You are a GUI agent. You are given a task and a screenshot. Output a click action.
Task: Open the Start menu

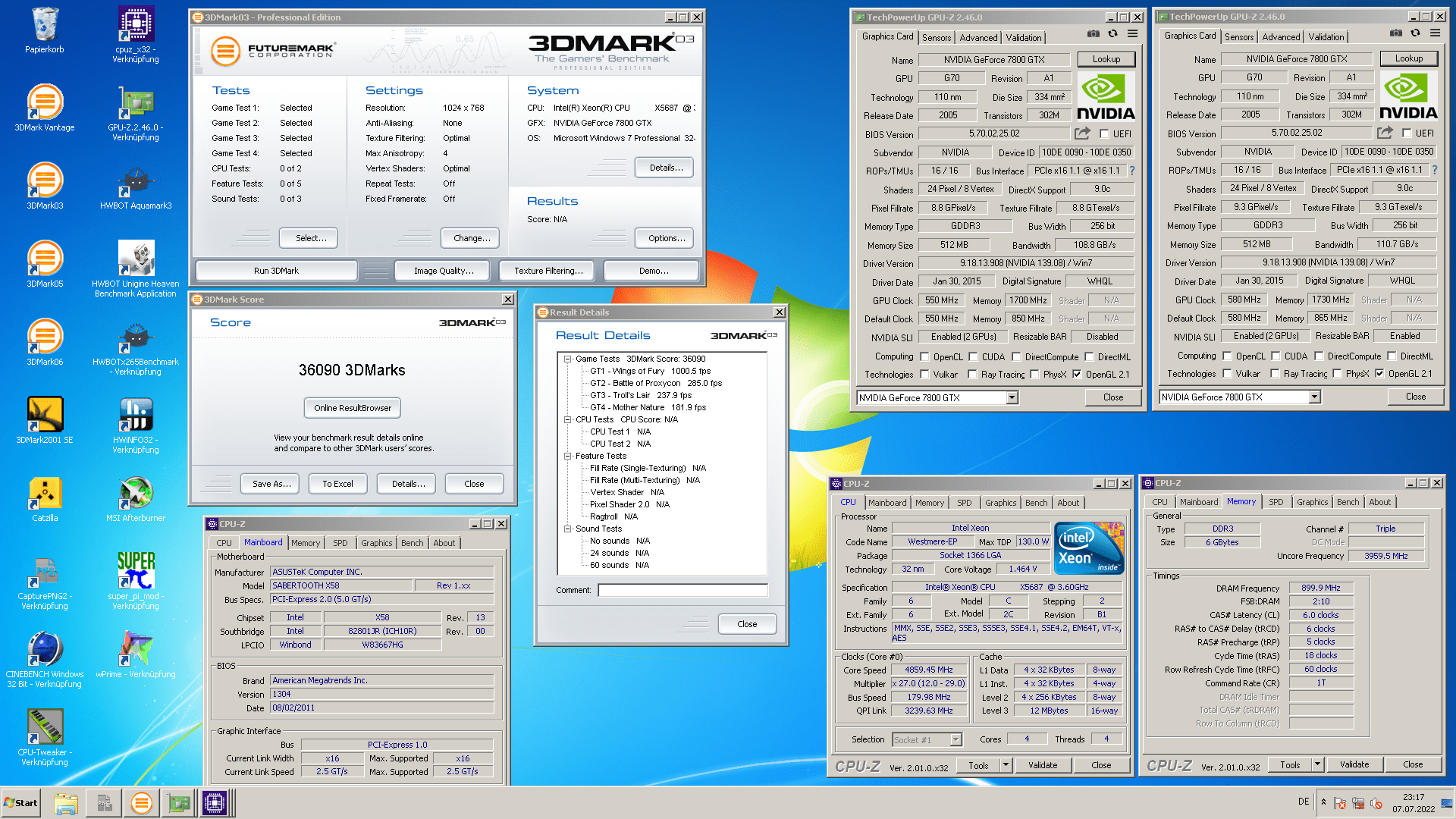21,802
